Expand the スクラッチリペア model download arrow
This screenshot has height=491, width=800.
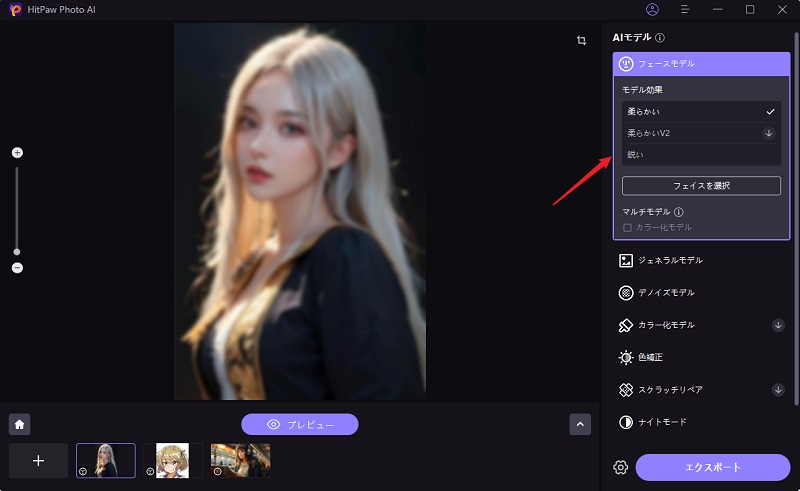778,389
